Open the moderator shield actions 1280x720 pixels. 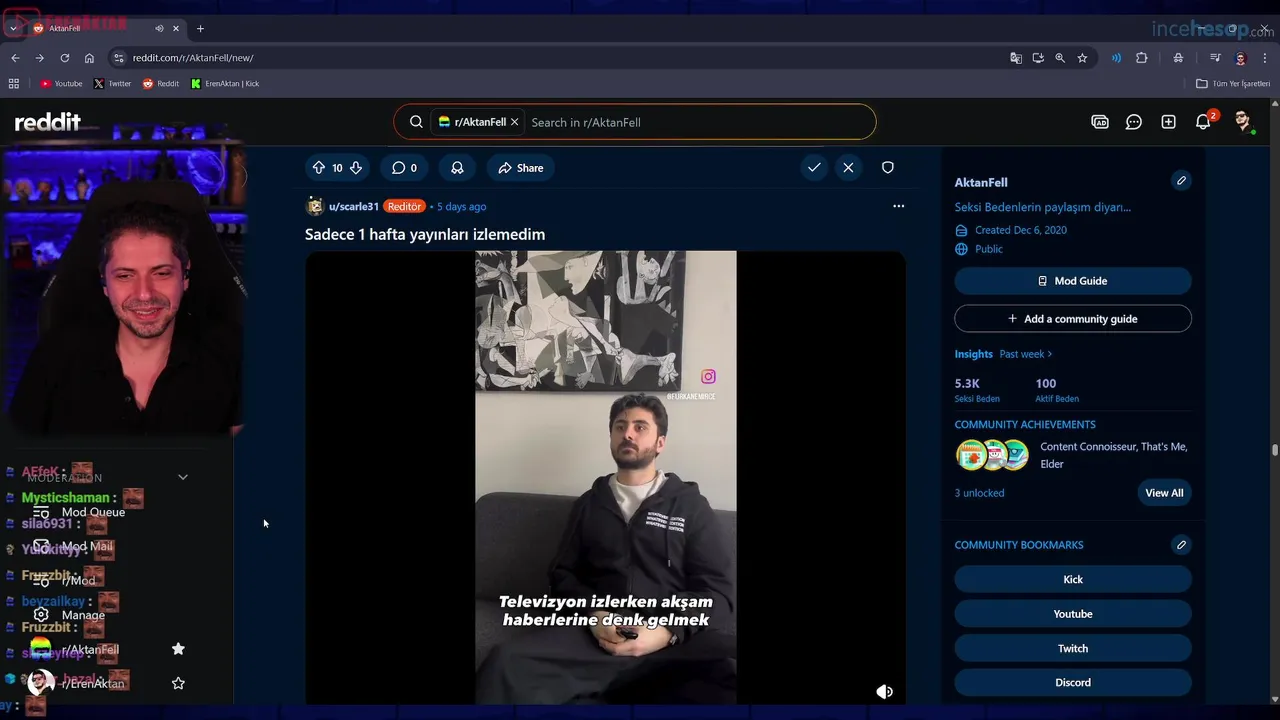888,168
